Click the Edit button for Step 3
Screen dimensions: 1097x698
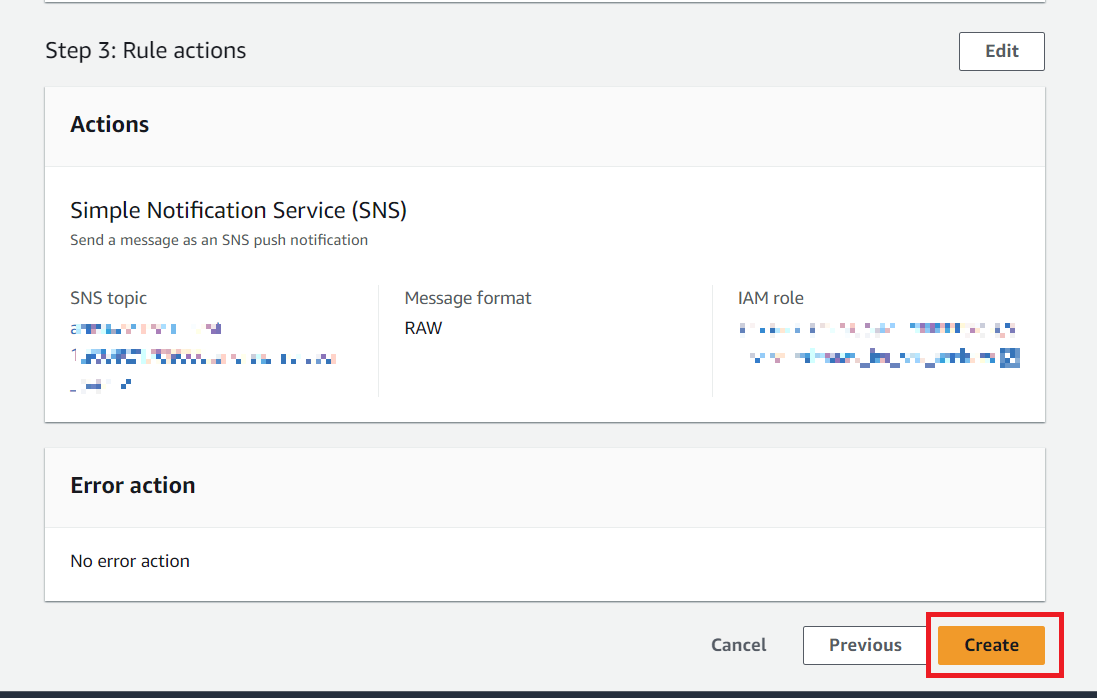[x=1001, y=51]
